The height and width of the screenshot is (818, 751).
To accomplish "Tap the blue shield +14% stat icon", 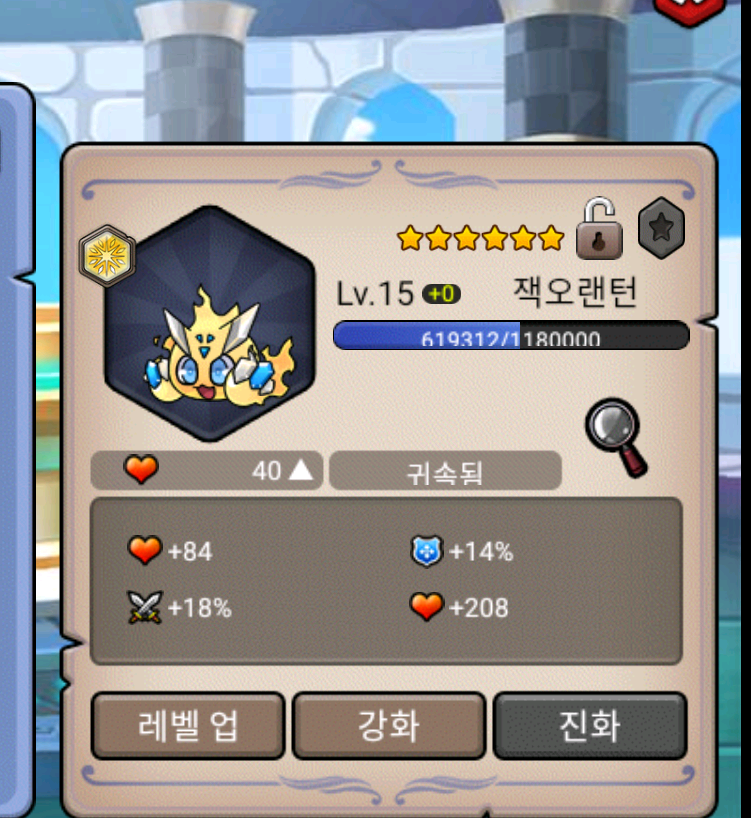I will tap(427, 551).
